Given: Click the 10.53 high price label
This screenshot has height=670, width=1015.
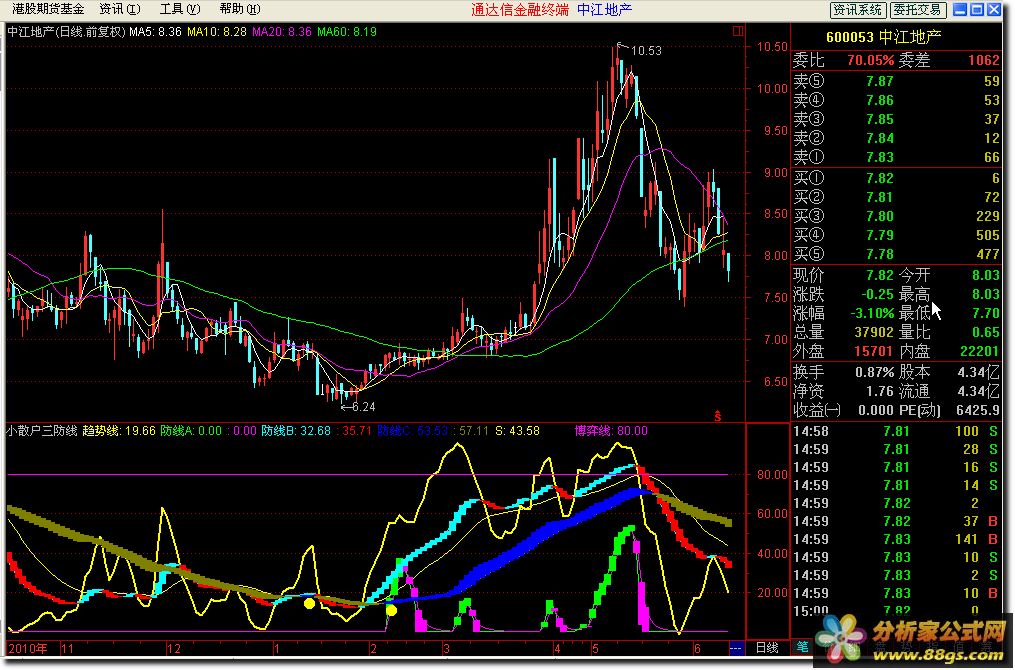Looking at the screenshot, I should [645, 50].
